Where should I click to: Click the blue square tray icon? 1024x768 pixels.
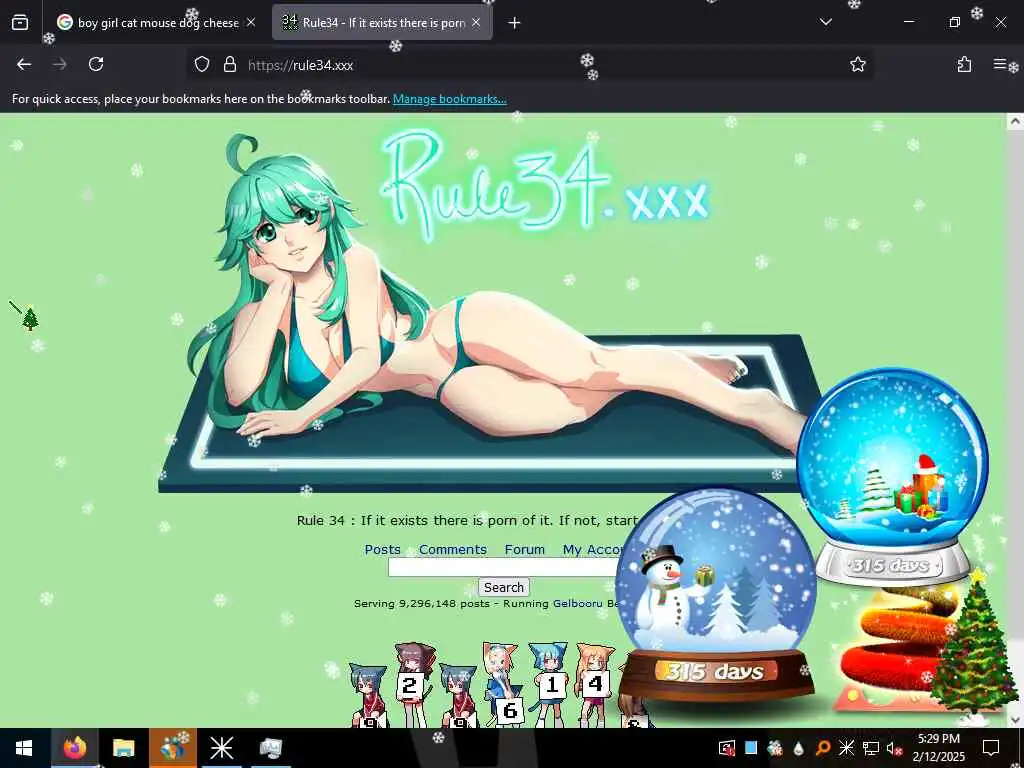[x=751, y=748]
